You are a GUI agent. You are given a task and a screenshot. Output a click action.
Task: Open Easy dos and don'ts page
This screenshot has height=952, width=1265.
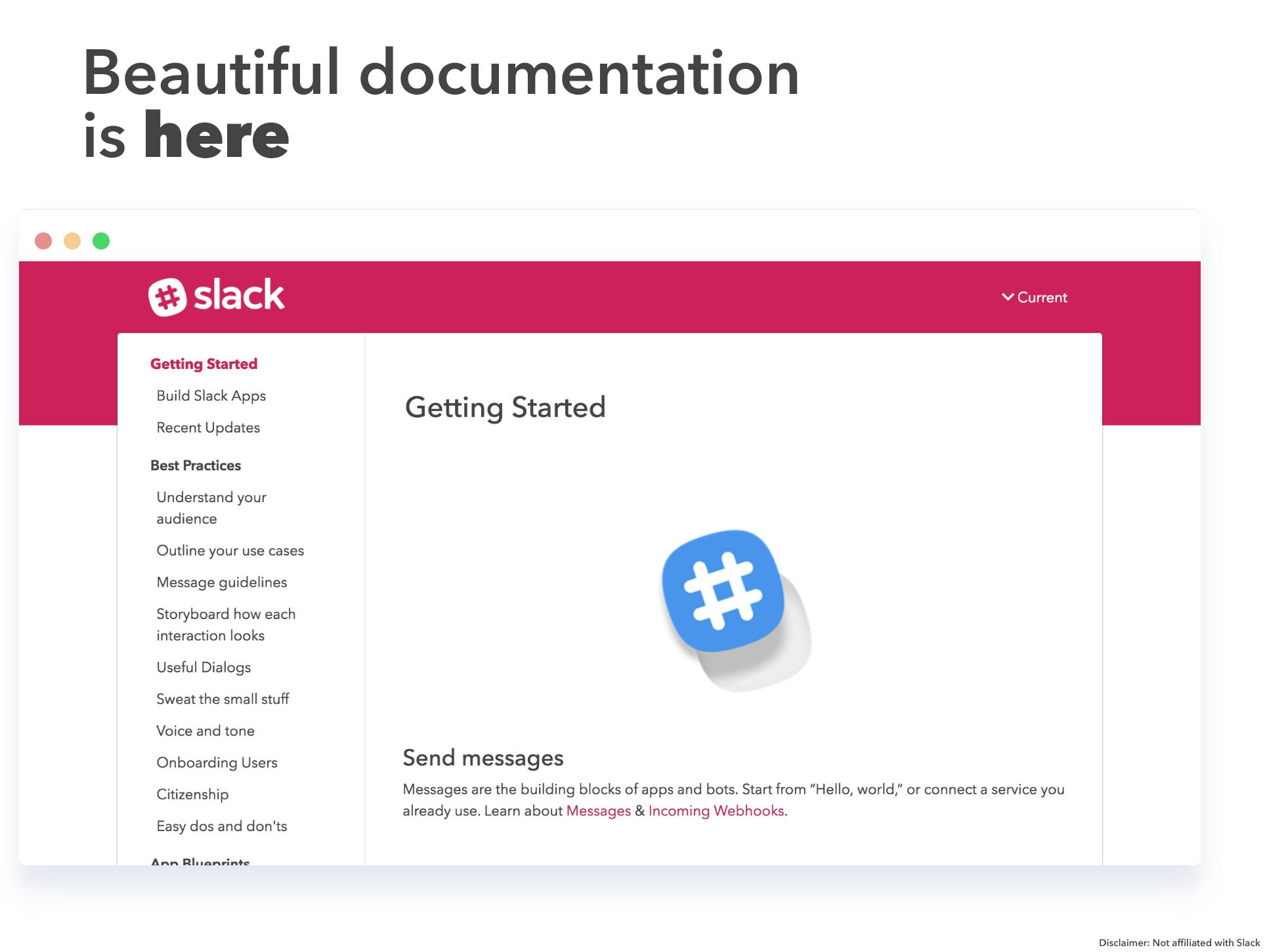(221, 826)
